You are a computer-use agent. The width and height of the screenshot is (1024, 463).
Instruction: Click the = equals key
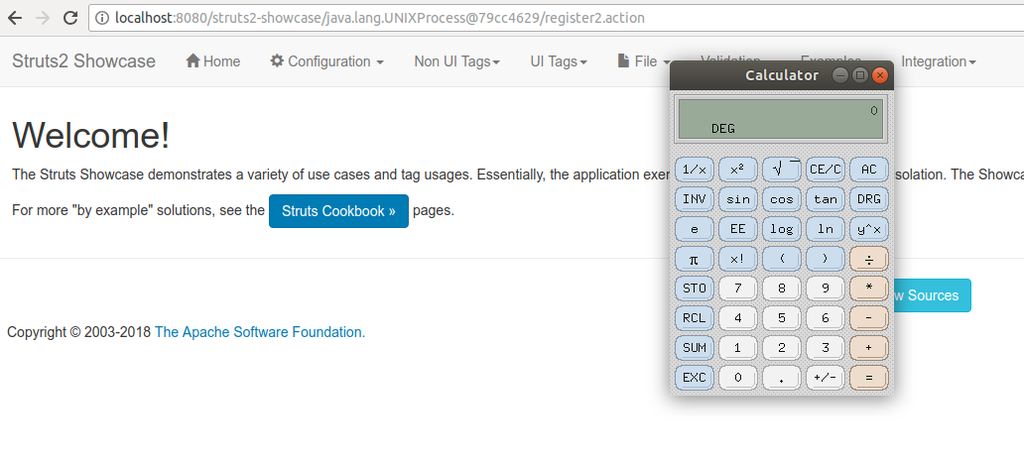pyautogui.click(x=869, y=377)
